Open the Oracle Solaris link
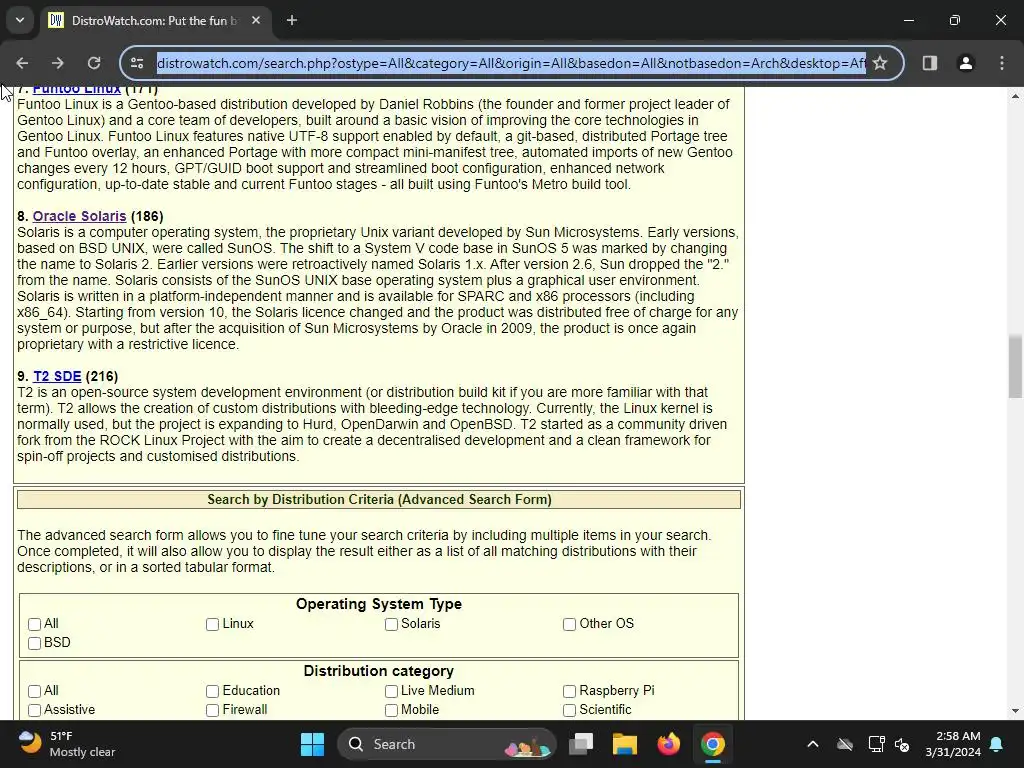 click(x=79, y=216)
